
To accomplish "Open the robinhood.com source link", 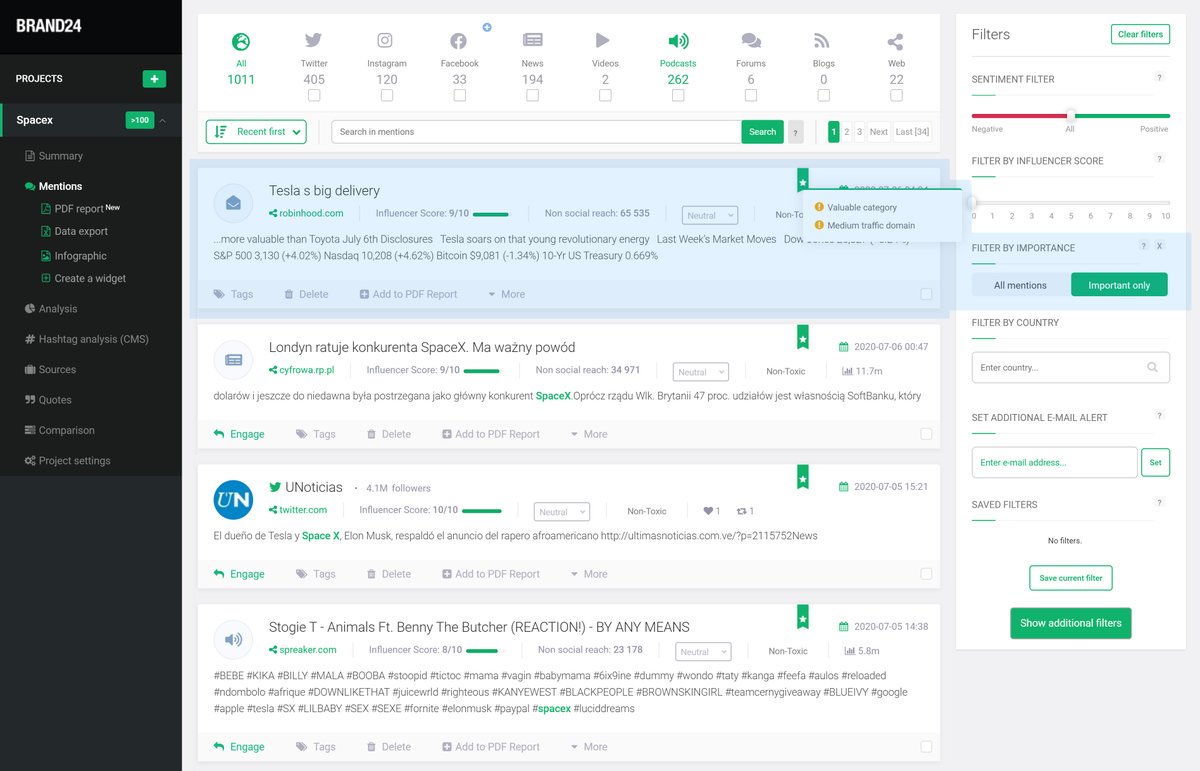I will point(306,213).
